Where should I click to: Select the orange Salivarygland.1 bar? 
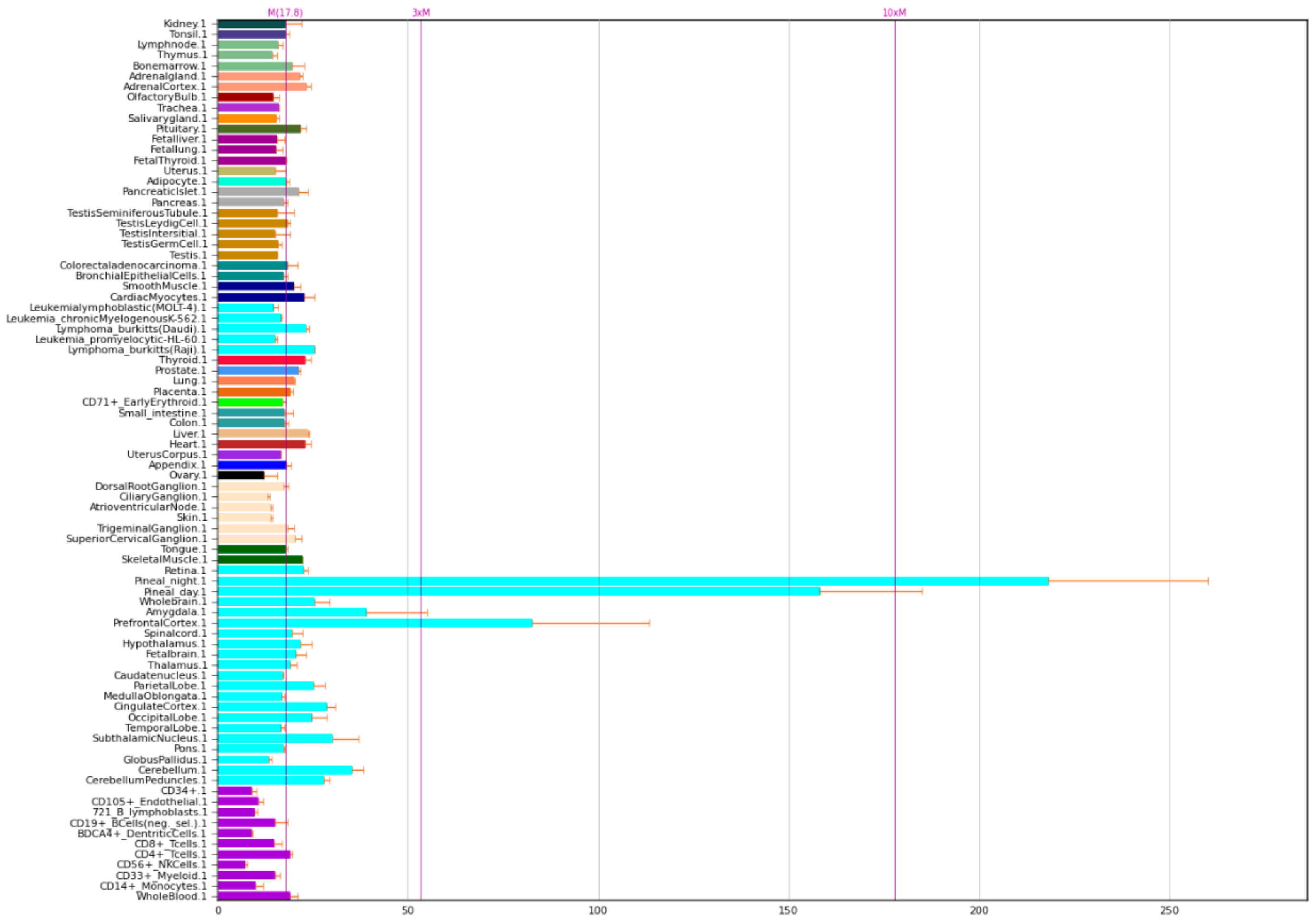pos(247,119)
